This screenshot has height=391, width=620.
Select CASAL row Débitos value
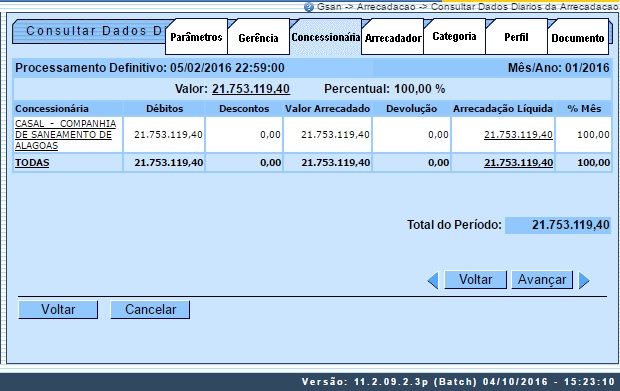tap(168, 135)
